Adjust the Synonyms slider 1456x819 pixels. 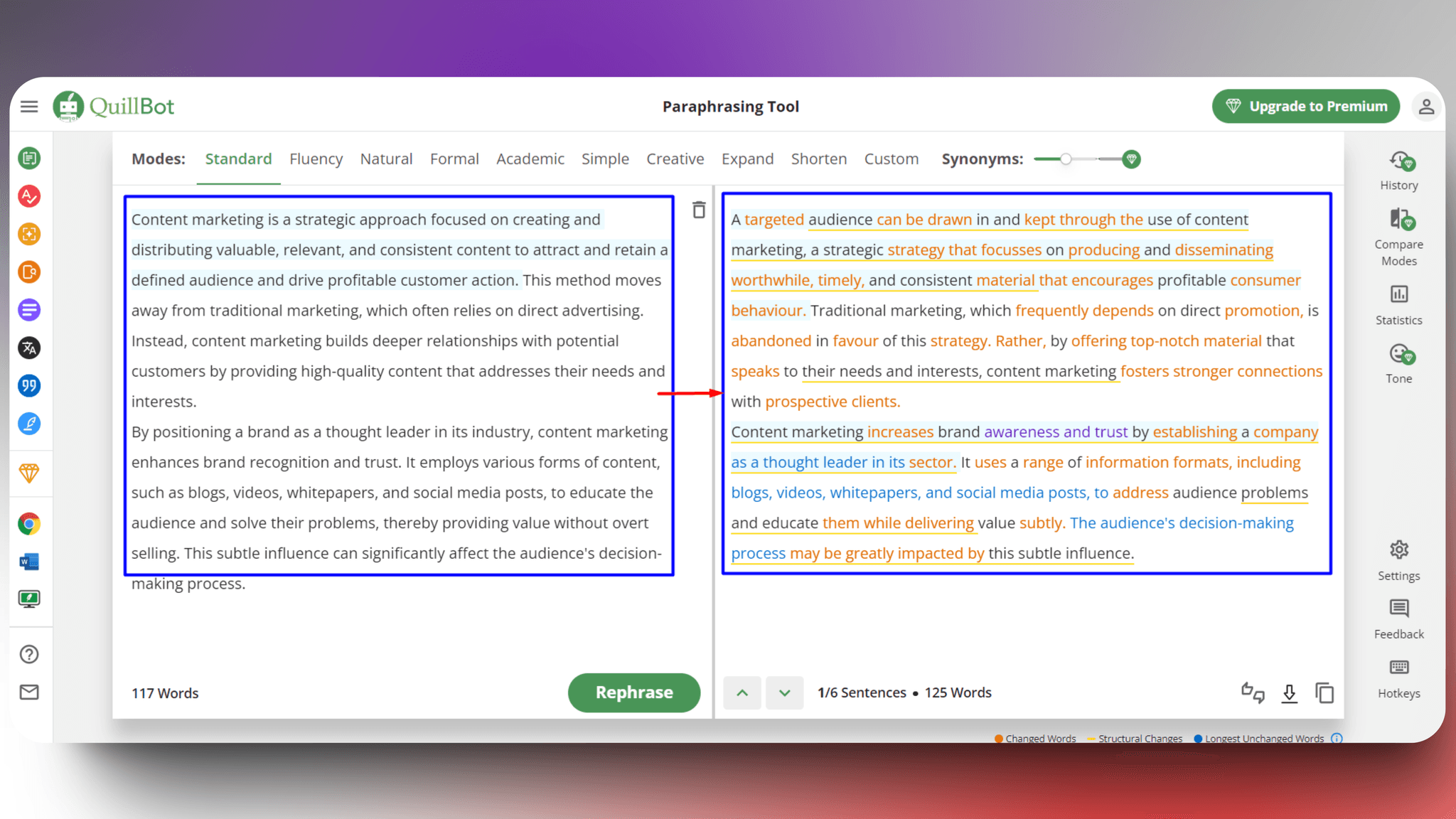(x=1065, y=160)
